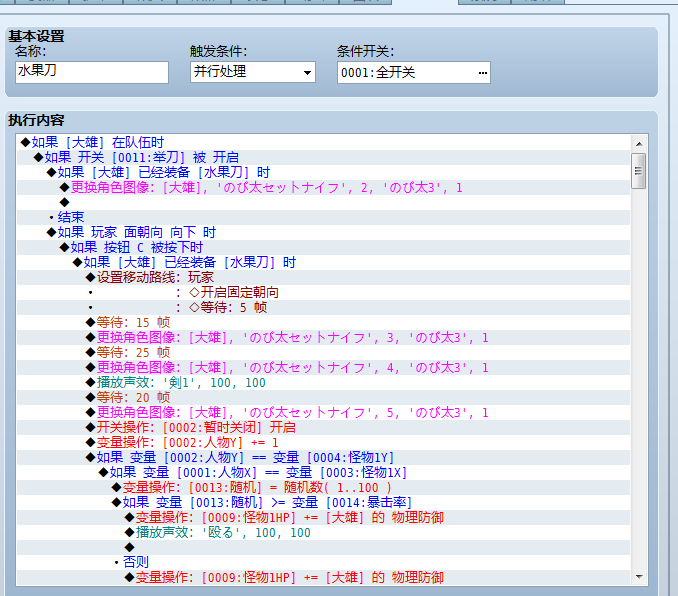Image resolution: width=678 pixels, height=596 pixels.
Task: Select the 更换角色图像 line with parameter 3
Action: (x=323, y=337)
